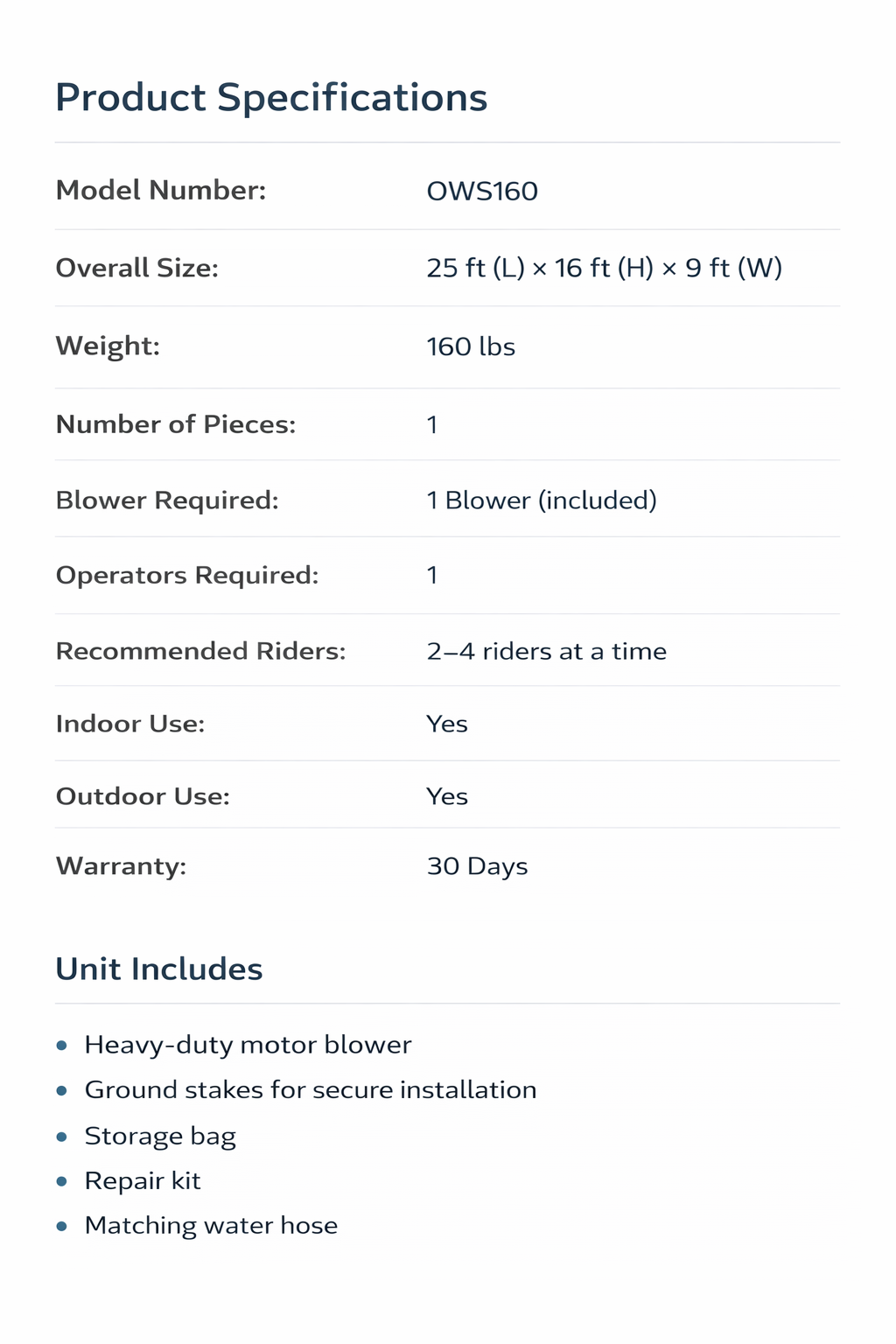Click the Ground stakes for secure installation item
896x1344 pixels.
click(x=311, y=1090)
